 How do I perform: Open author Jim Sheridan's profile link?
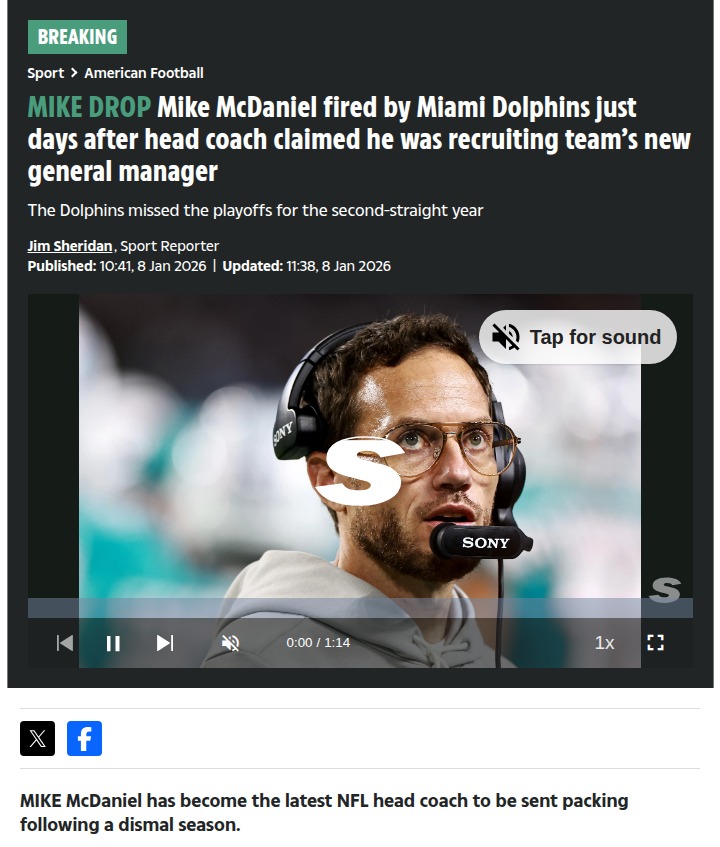pos(70,246)
